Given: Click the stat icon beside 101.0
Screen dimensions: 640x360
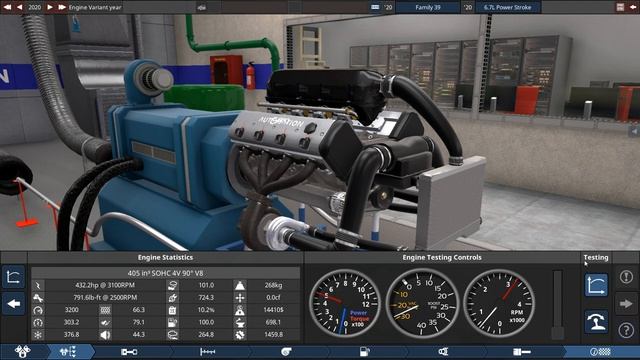Looking at the screenshot, I should [x=173, y=285].
